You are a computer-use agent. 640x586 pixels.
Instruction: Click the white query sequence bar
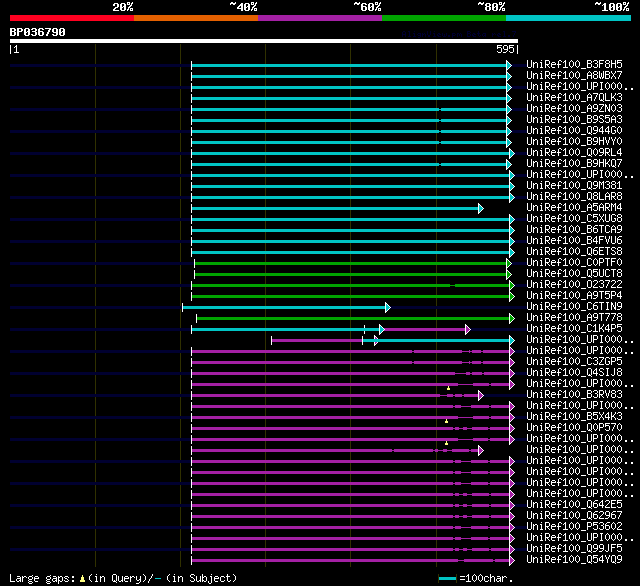[264, 41]
